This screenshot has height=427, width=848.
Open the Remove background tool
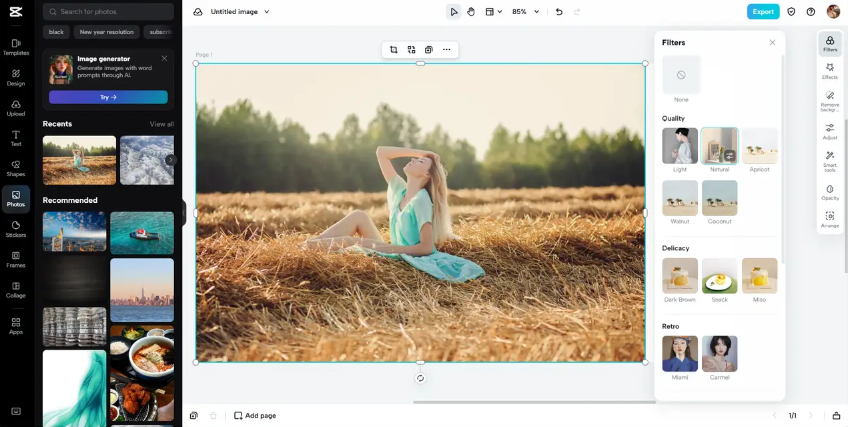[x=830, y=101]
